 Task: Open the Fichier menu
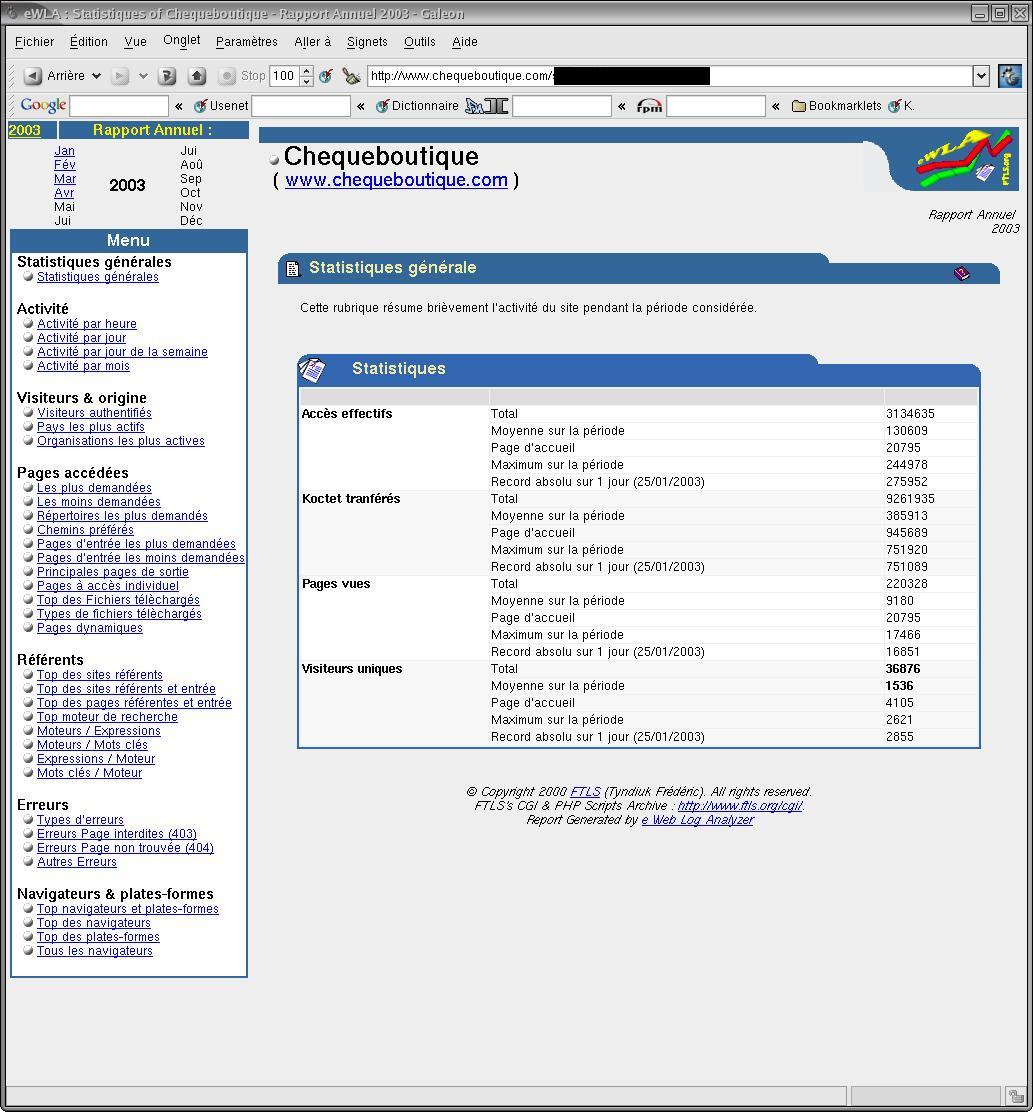[34, 42]
